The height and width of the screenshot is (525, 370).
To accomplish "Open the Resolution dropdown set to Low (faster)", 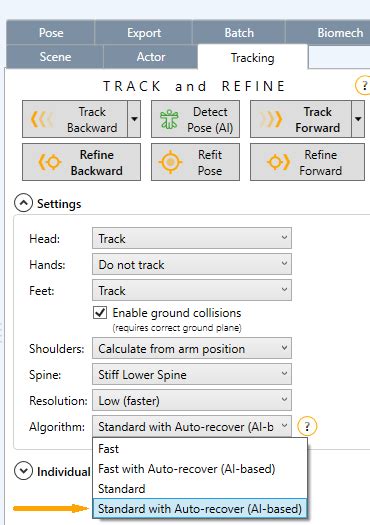I will click(x=192, y=400).
